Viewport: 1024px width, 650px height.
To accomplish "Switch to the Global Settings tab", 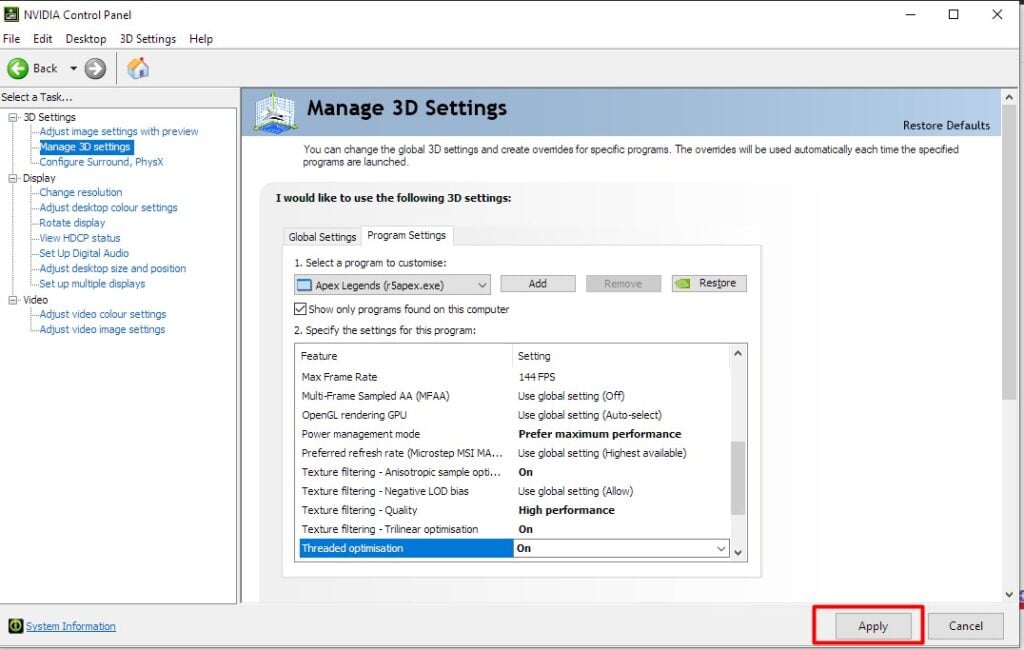I will point(323,236).
